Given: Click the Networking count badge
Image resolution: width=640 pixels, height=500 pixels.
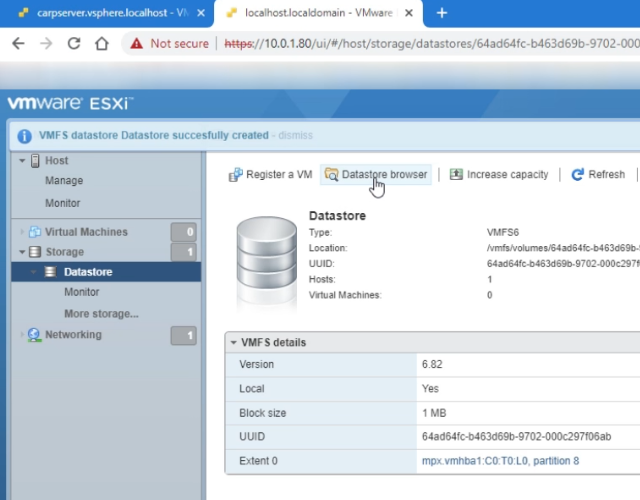Looking at the screenshot, I should pyautogui.click(x=184, y=336).
